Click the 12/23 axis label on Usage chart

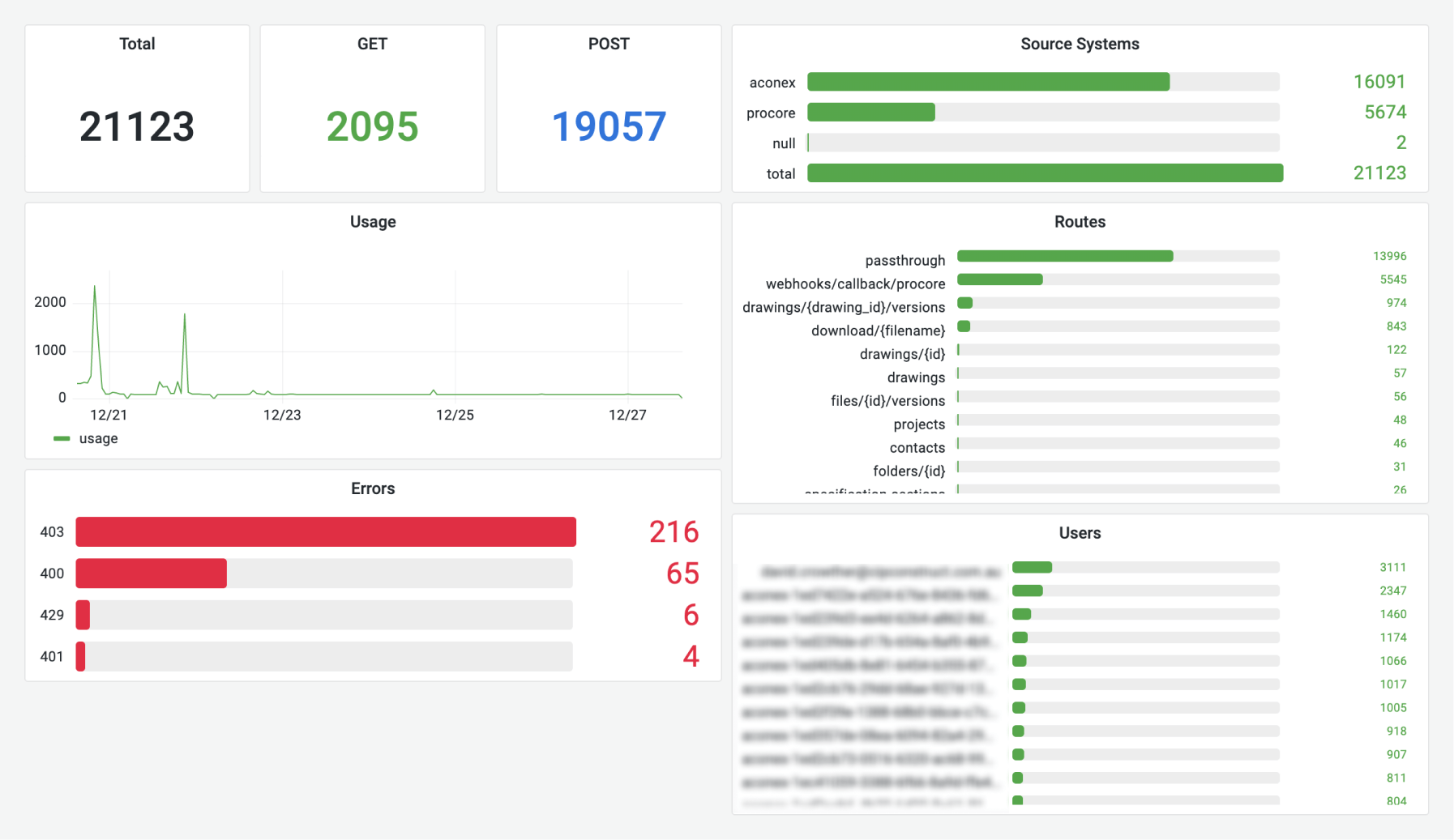tap(282, 415)
